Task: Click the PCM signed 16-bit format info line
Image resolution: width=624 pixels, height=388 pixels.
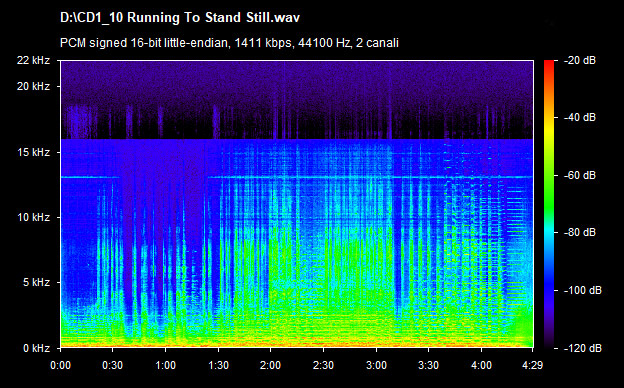Action: (229, 43)
